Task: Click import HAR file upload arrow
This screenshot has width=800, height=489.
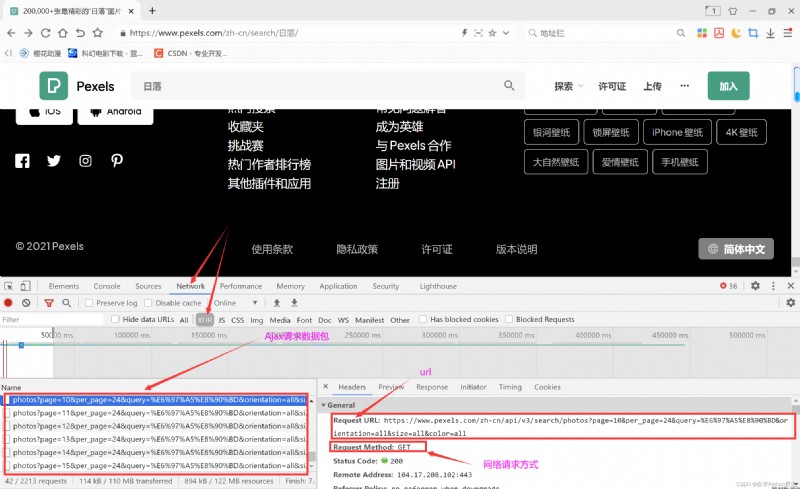Action: tap(277, 303)
